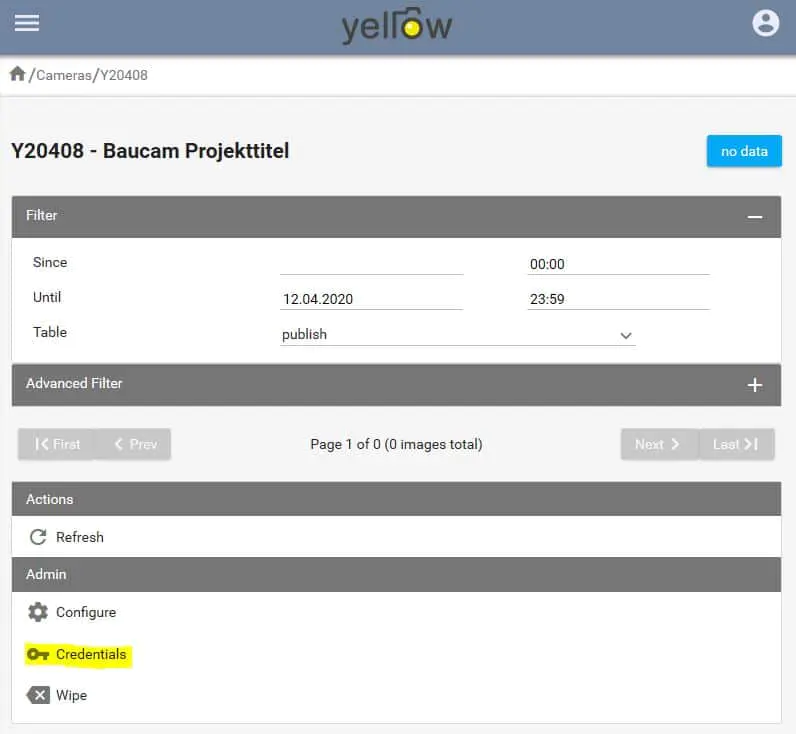The image size is (796, 734).
Task: Collapse the Filter panel with minus
Action: click(755, 216)
